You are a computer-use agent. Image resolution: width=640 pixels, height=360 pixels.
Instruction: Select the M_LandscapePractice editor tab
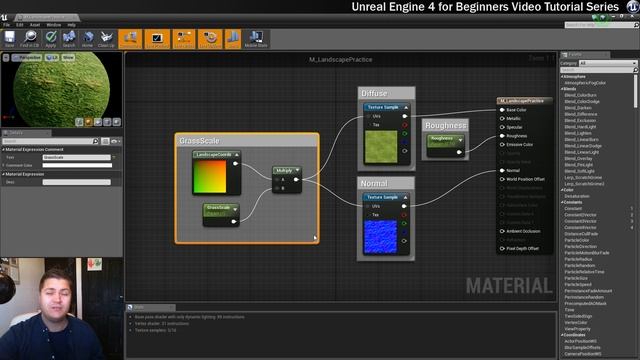(x=46, y=17)
